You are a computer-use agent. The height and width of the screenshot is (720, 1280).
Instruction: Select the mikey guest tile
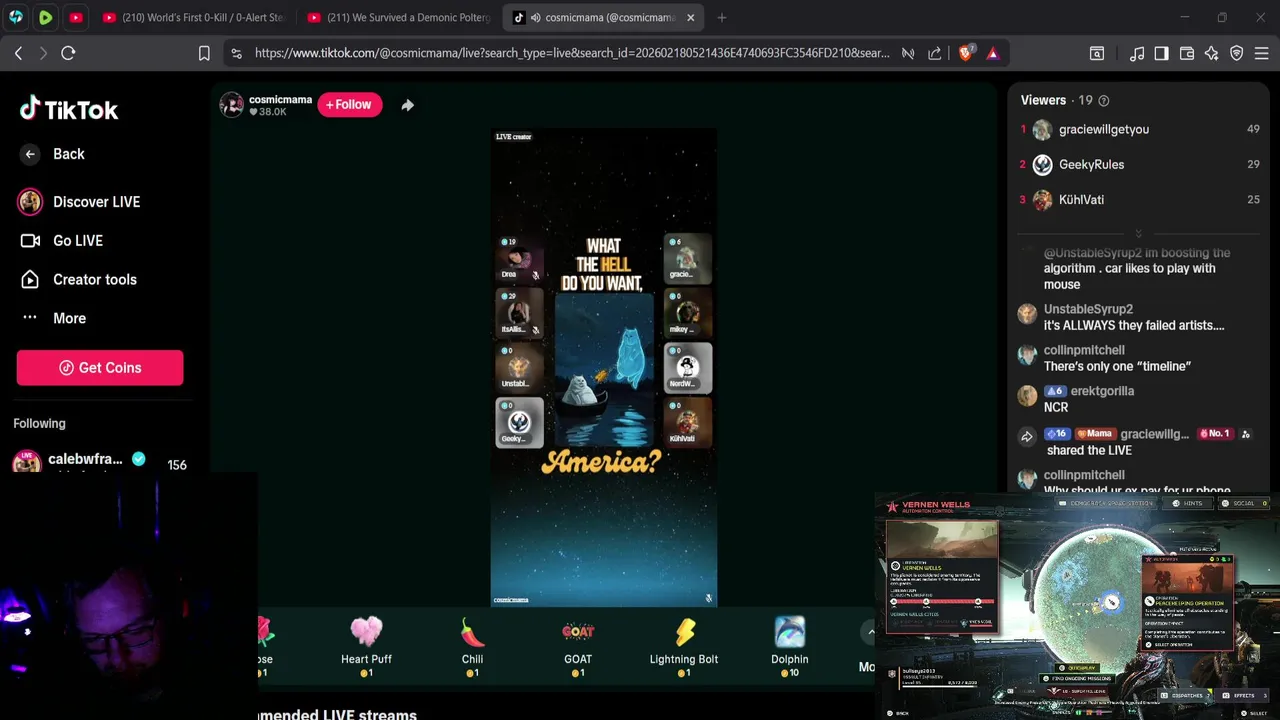(688, 312)
